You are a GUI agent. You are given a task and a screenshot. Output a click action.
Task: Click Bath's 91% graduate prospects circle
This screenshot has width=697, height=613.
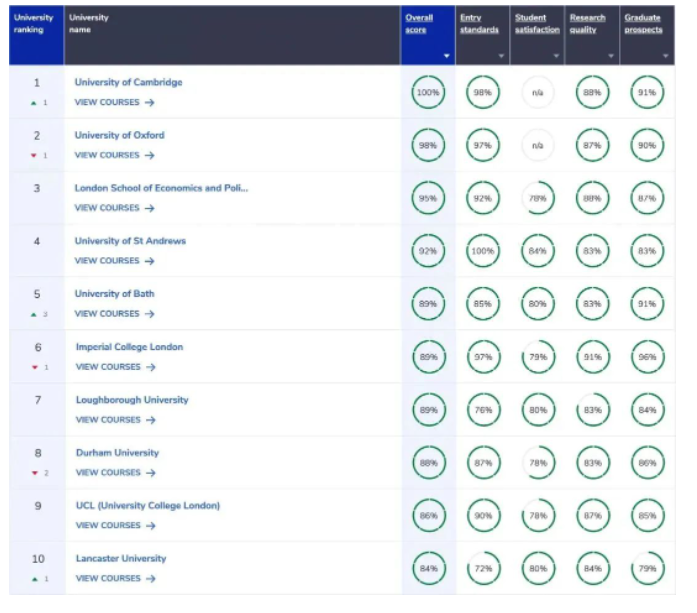click(x=647, y=304)
